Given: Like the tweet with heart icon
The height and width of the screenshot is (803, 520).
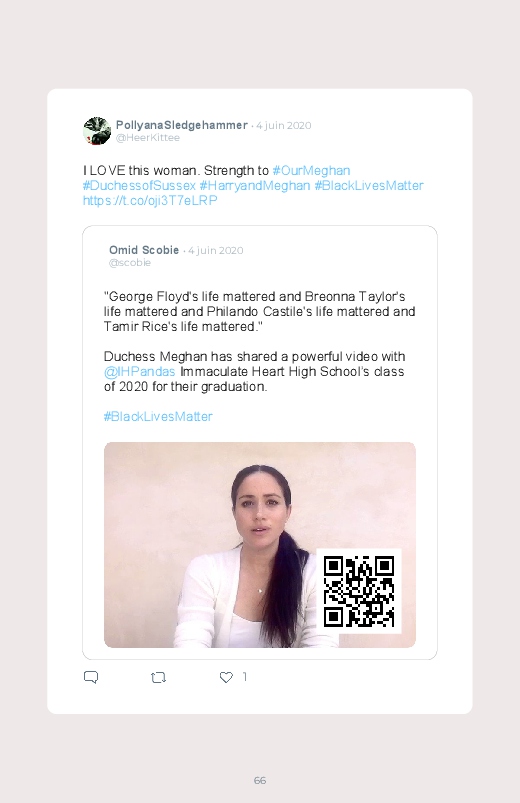Looking at the screenshot, I should [226, 678].
